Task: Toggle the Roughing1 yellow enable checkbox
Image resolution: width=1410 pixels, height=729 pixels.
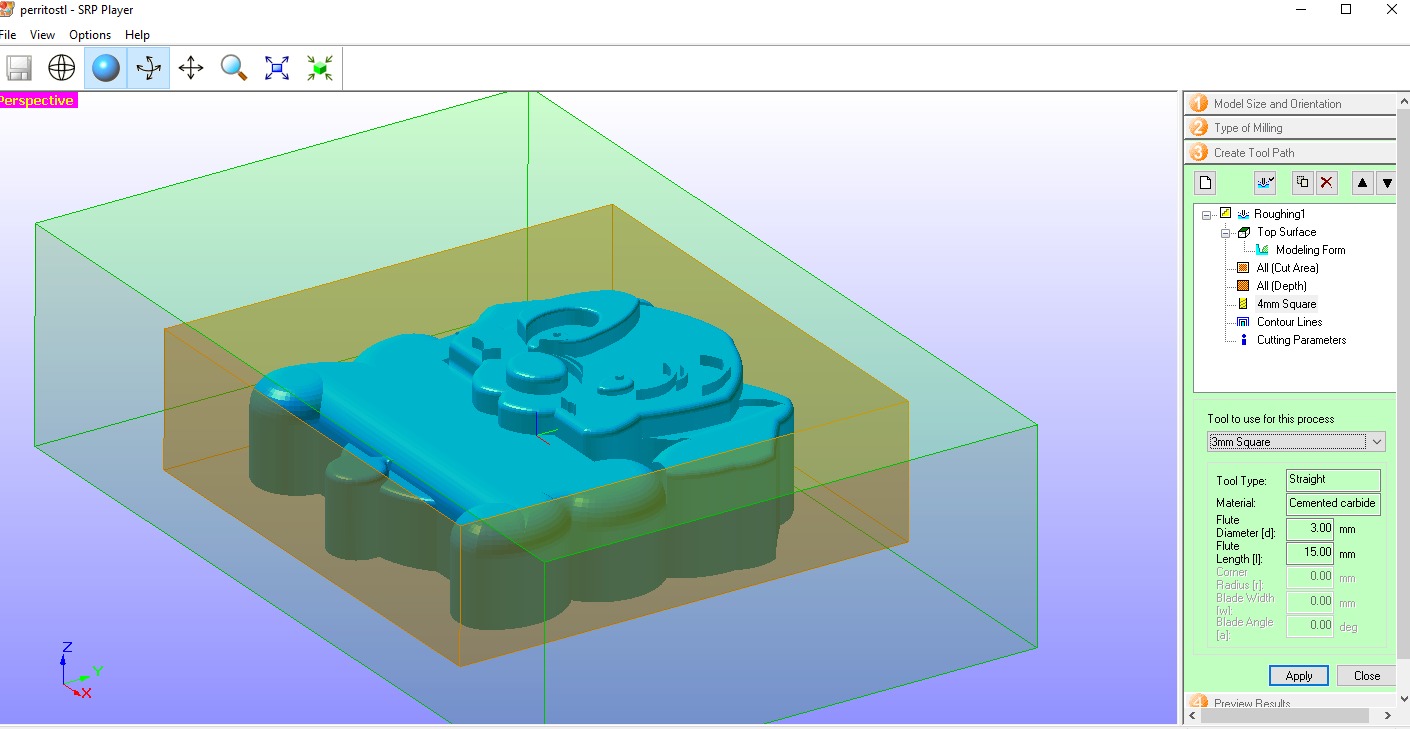Action: (x=1226, y=214)
